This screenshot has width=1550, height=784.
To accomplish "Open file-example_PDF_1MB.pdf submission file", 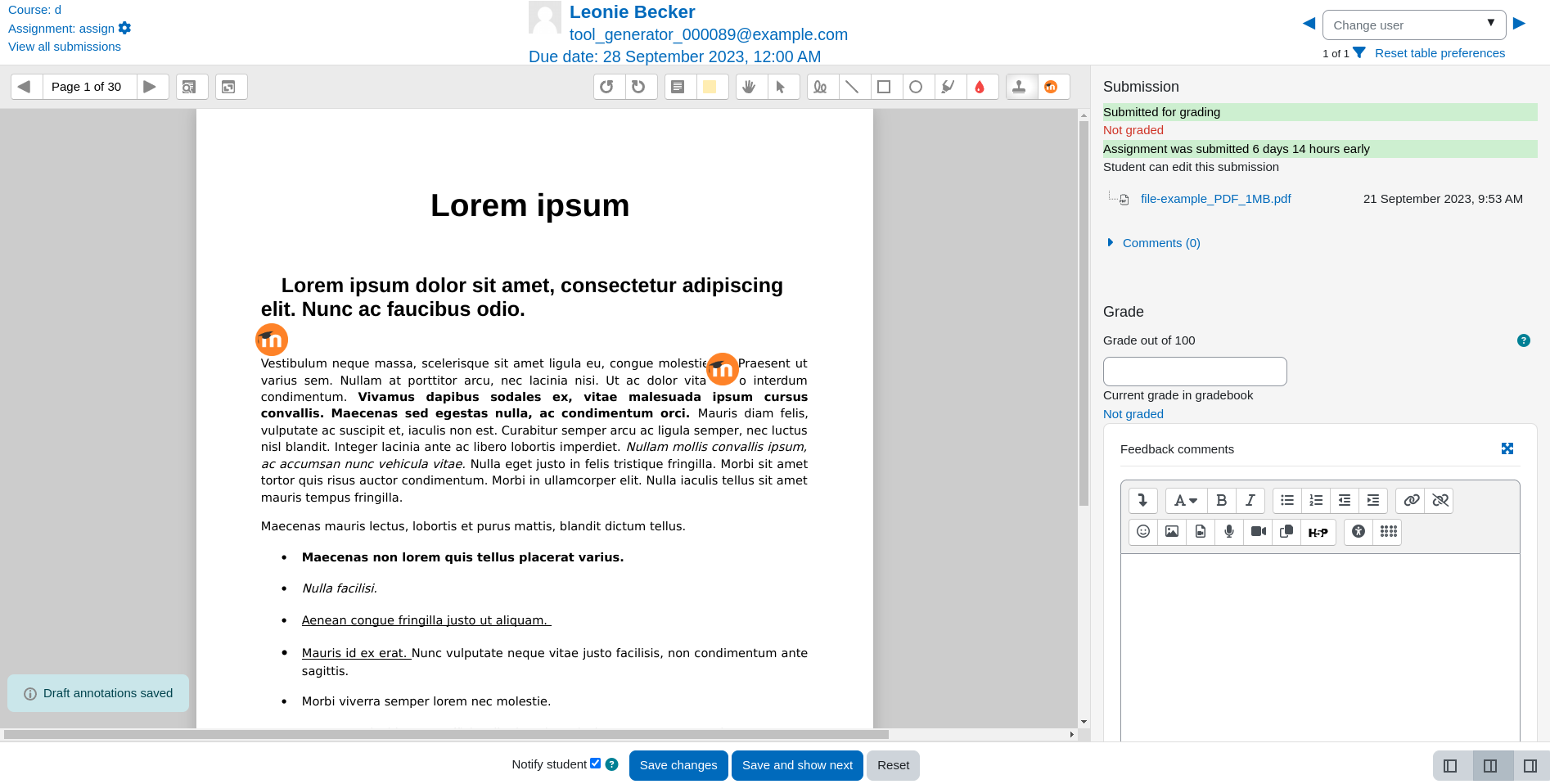I will [1215, 199].
